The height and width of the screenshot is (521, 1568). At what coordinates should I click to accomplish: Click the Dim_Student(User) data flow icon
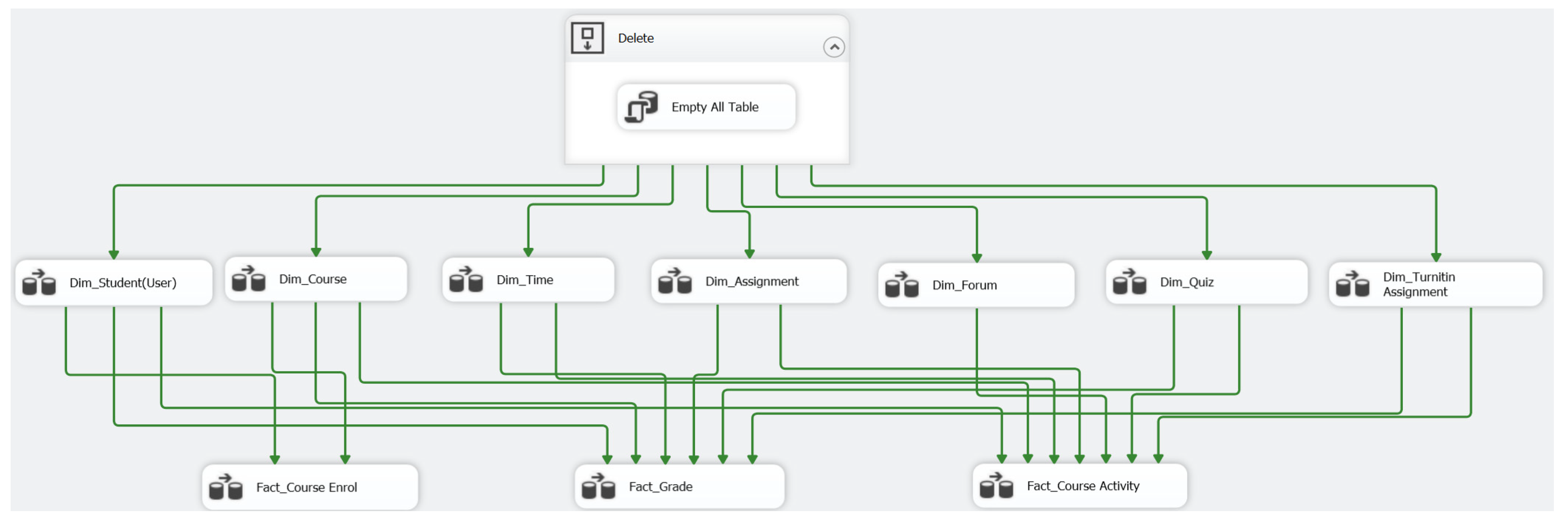39,283
